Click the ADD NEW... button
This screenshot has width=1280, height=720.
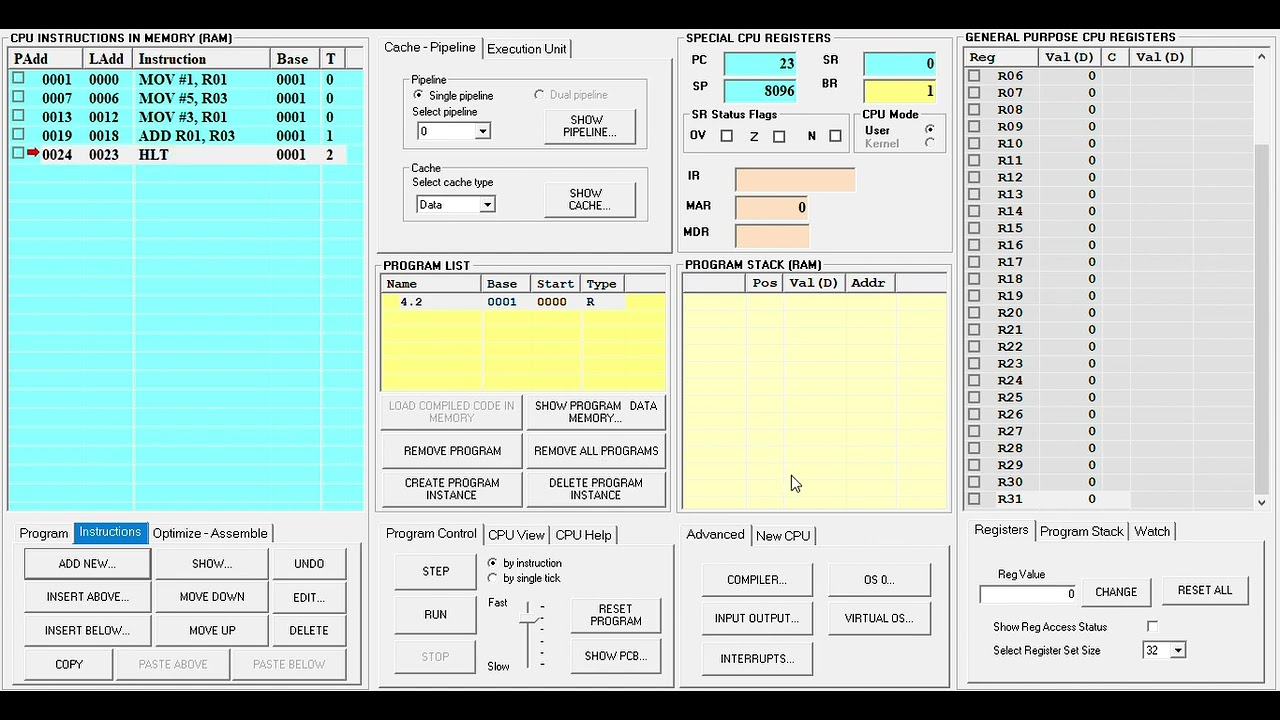[x=87, y=563]
